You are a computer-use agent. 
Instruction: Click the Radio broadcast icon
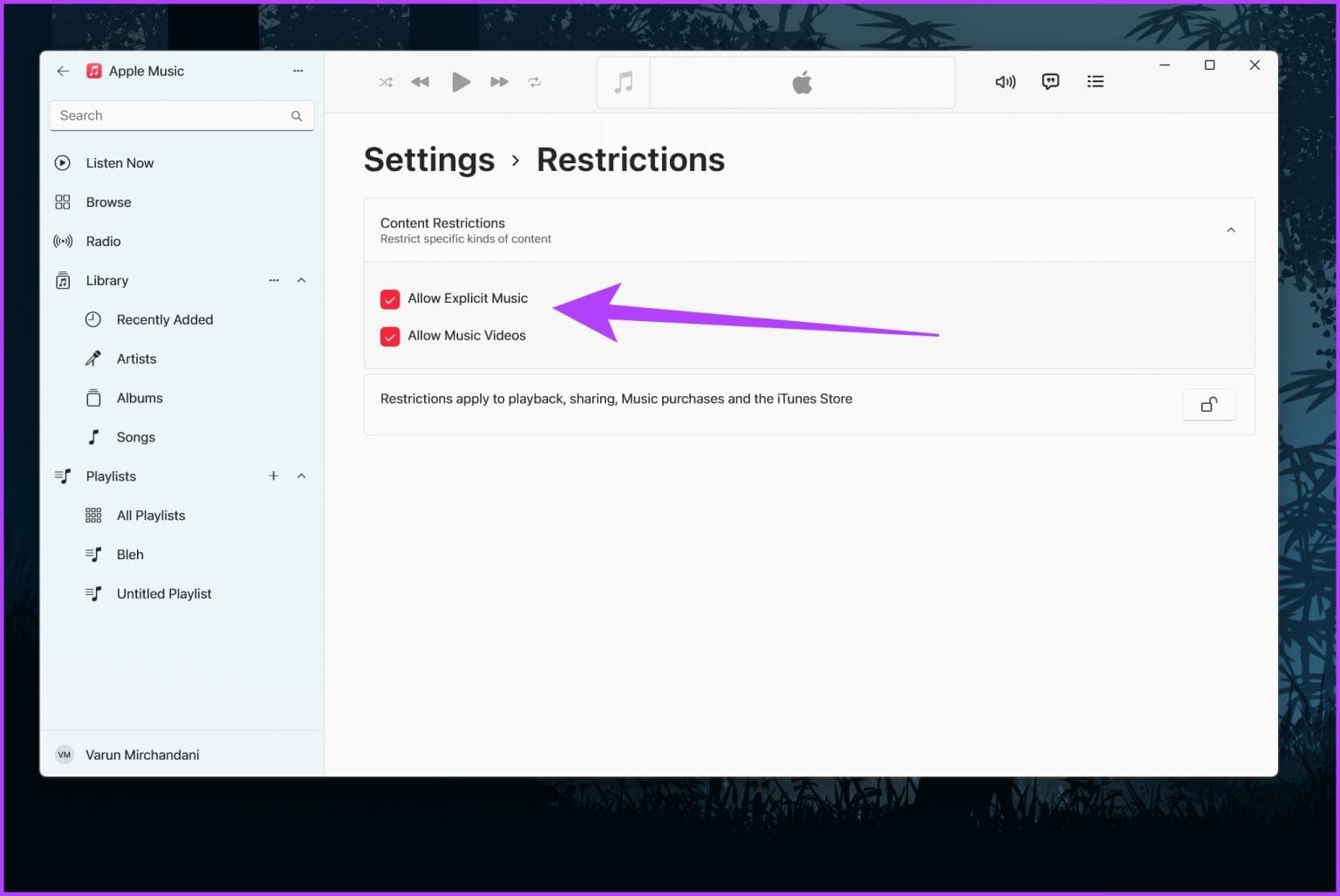coord(63,242)
